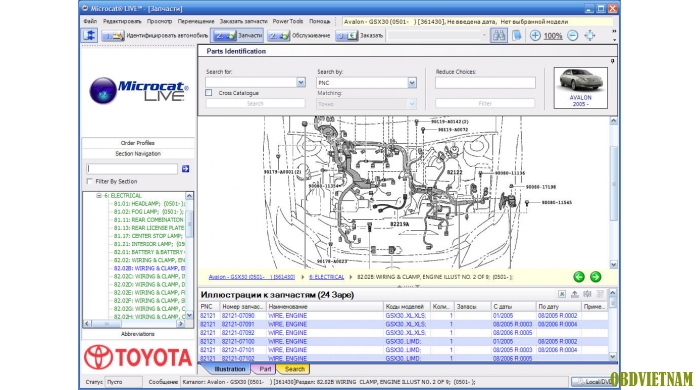Click the clear selection X icon above table
700x390 pixels.
coord(562,294)
